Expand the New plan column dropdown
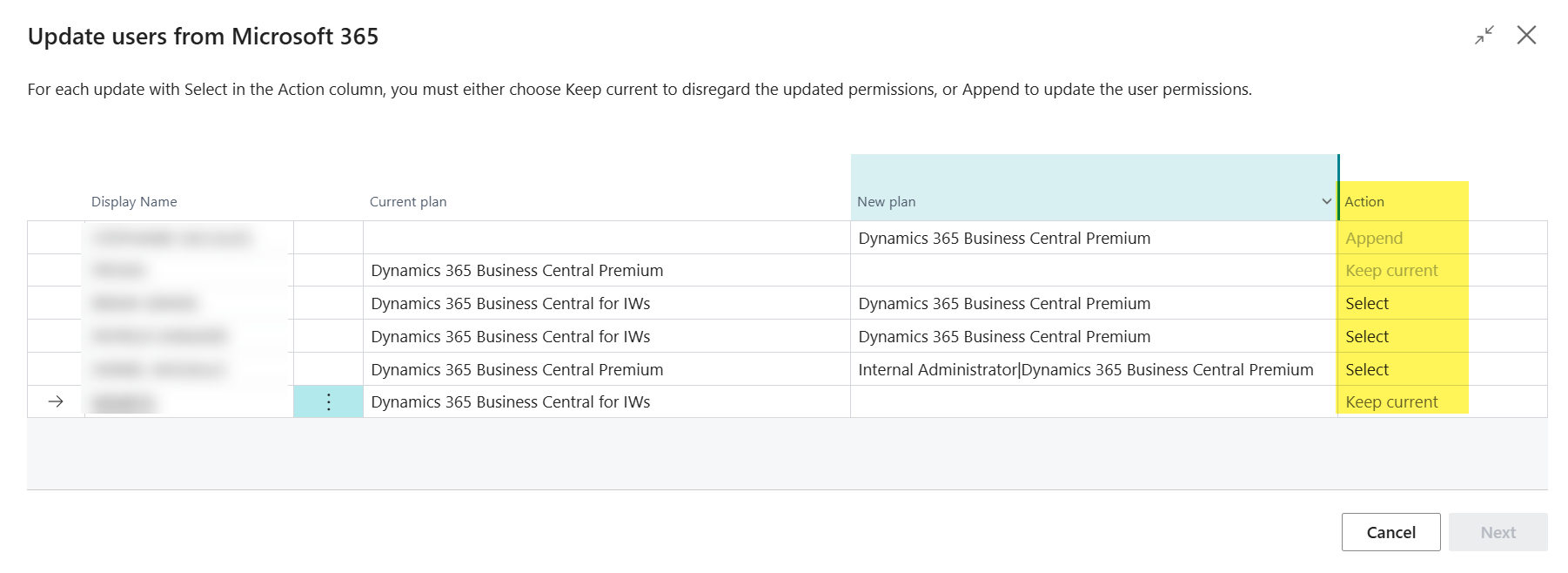Viewport: 1568px width, 573px height. [1326, 202]
